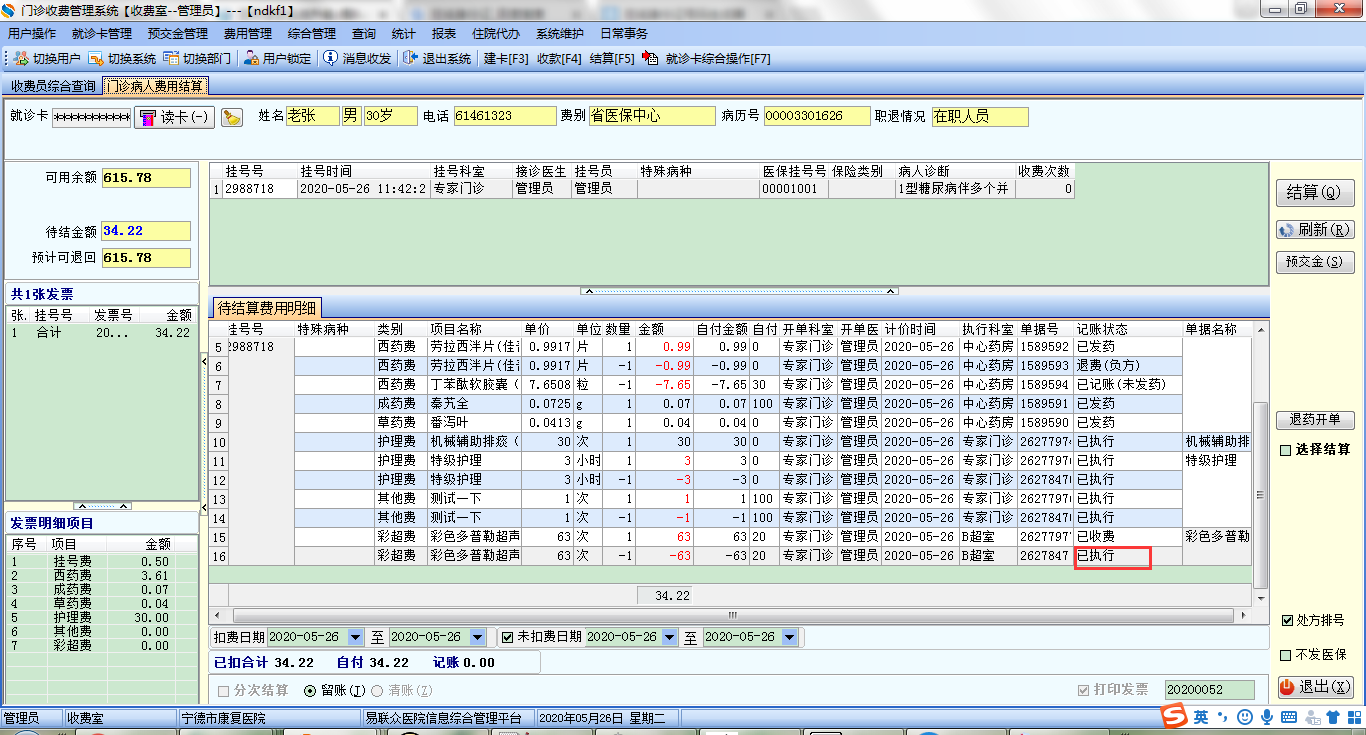
Task: Toggle the 打印发票 checkbox
Action: [x=1083, y=690]
